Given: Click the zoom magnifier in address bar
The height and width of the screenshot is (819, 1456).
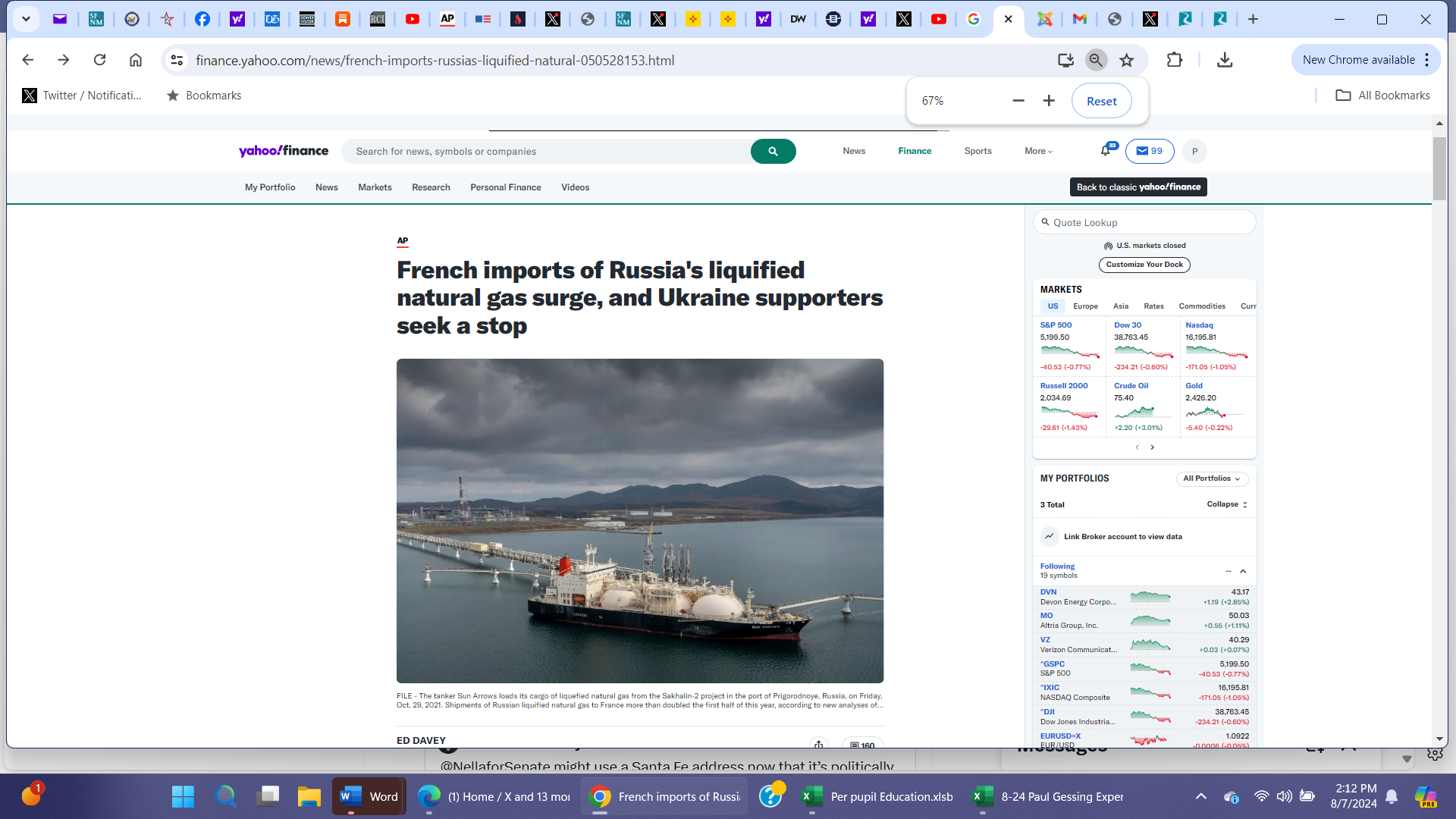Looking at the screenshot, I should click(1095, 60).
